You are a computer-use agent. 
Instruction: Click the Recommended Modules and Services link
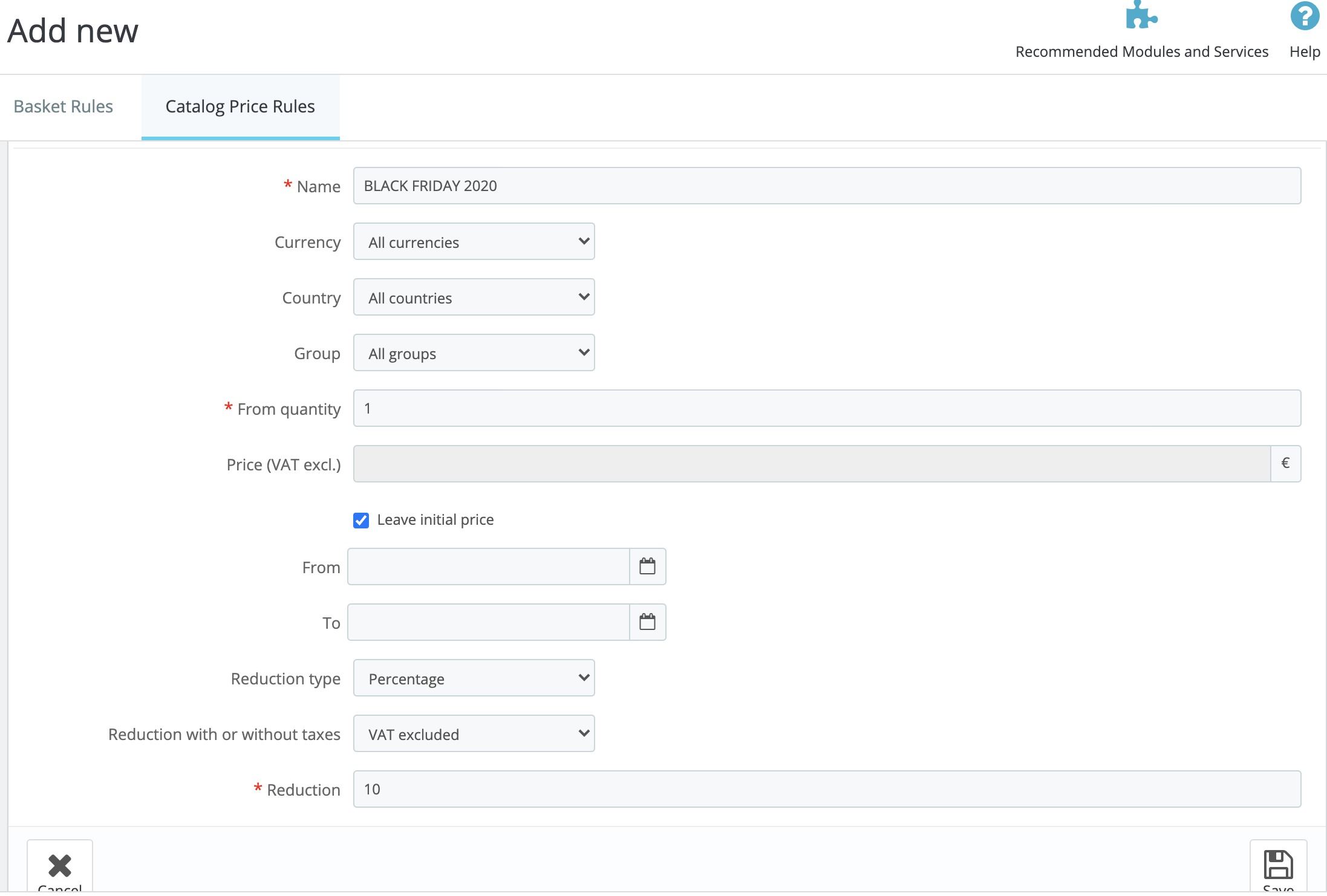coord(1141,52)
